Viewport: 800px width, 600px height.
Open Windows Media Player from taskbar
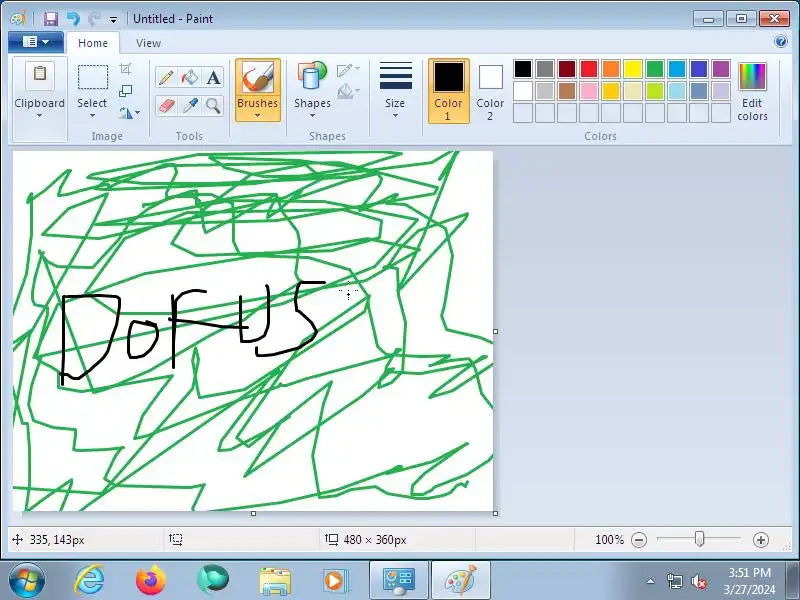pyautogui.click(x=336, y=581)
